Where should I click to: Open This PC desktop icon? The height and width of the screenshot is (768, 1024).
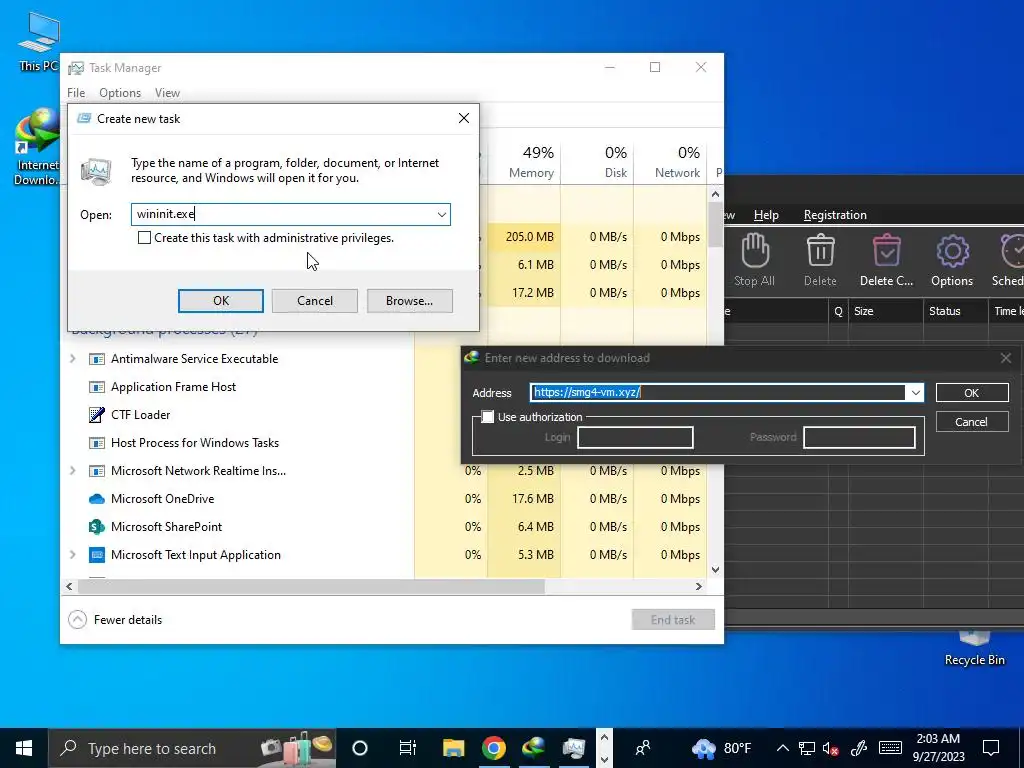39,40
